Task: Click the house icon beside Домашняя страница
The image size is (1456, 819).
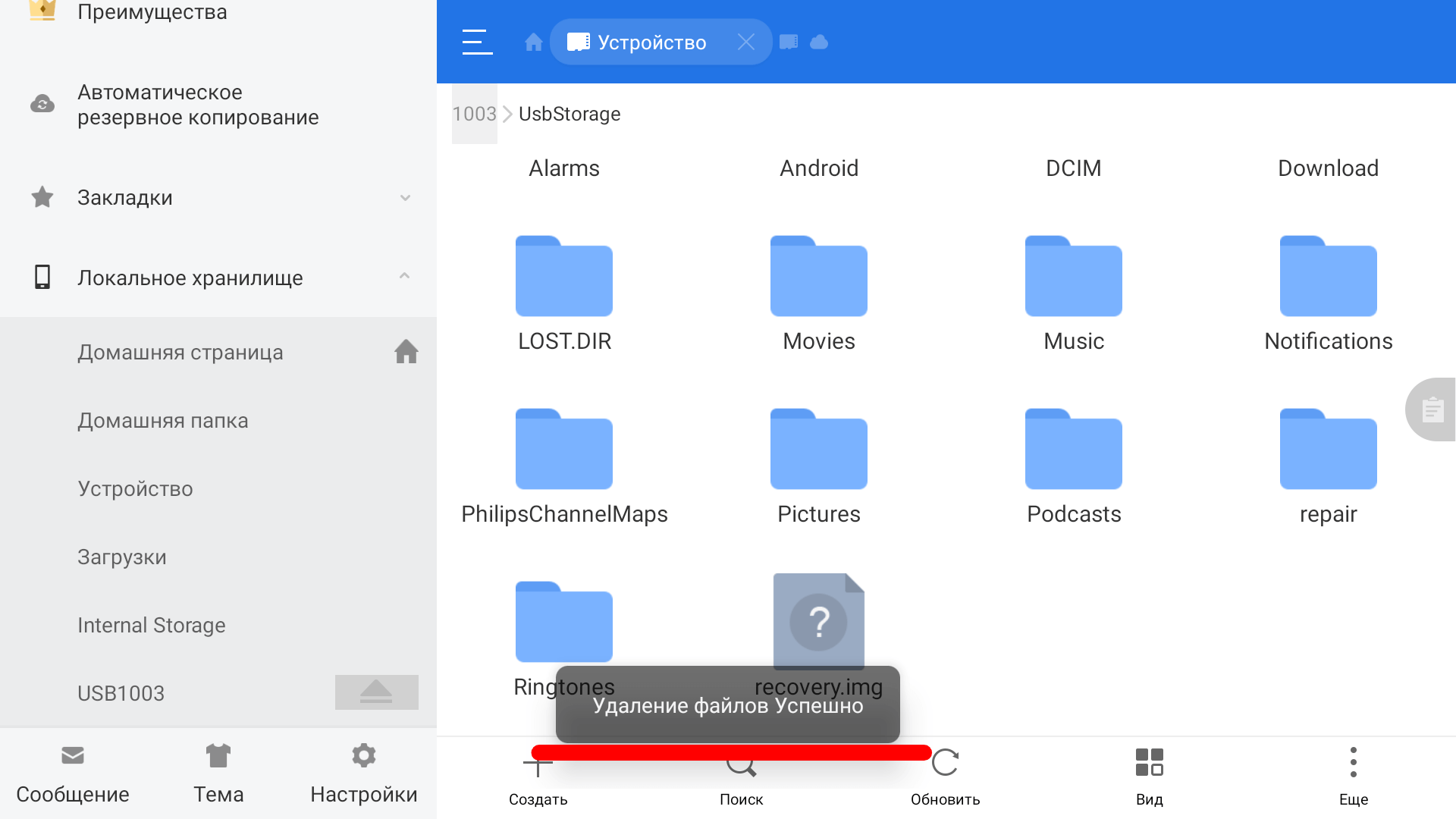Action: pyautogui.click(x=406, y=351)
